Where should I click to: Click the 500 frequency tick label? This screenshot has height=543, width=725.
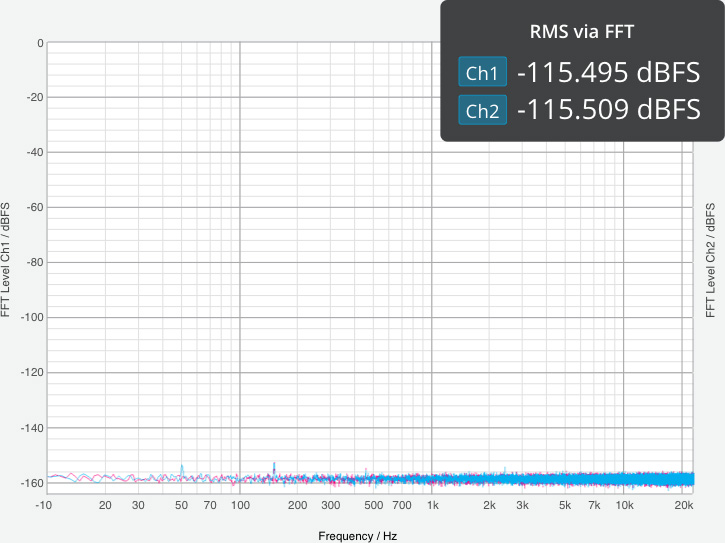point(374,506)
